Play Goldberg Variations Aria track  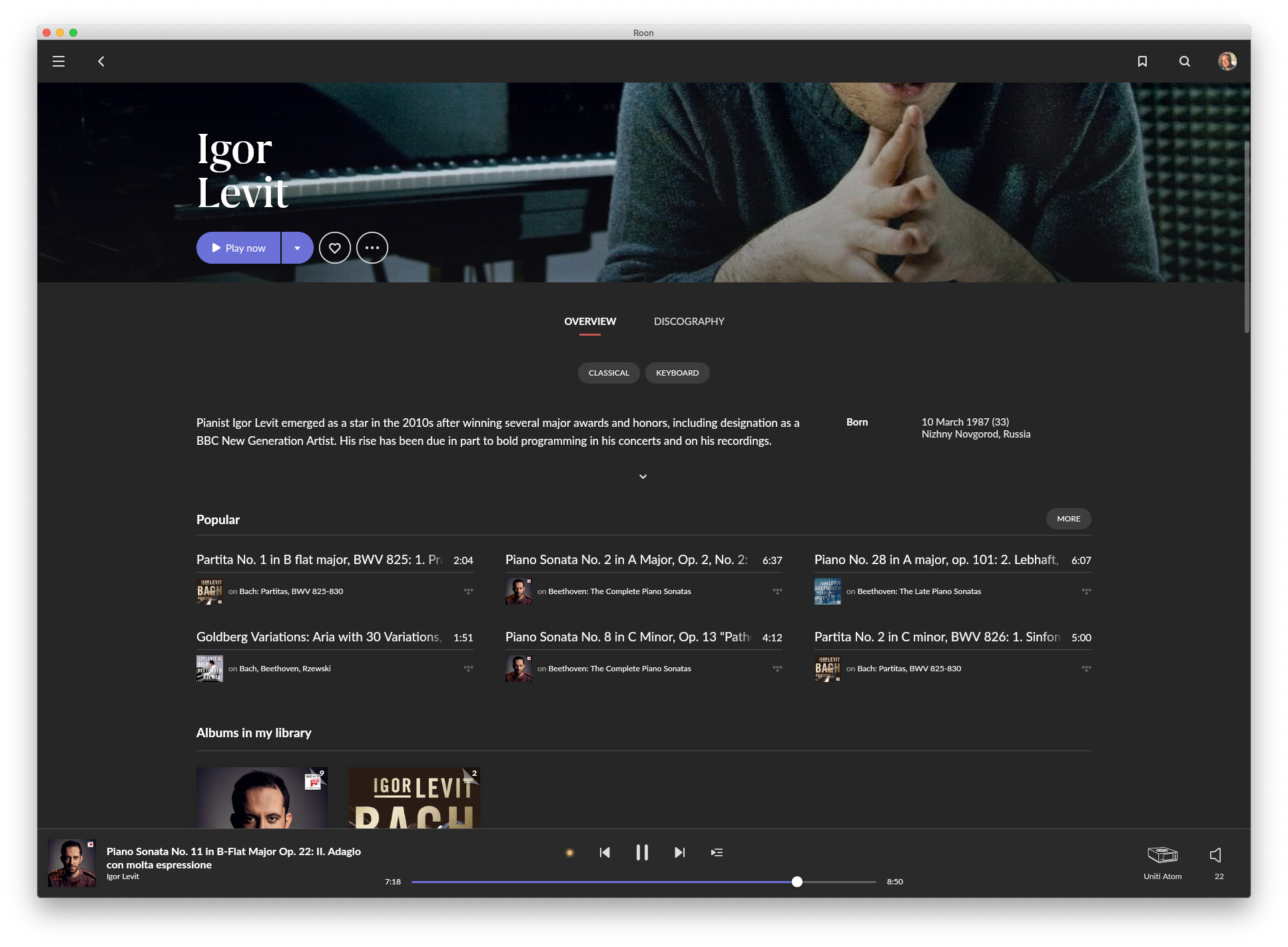click(x=319, y=637)
